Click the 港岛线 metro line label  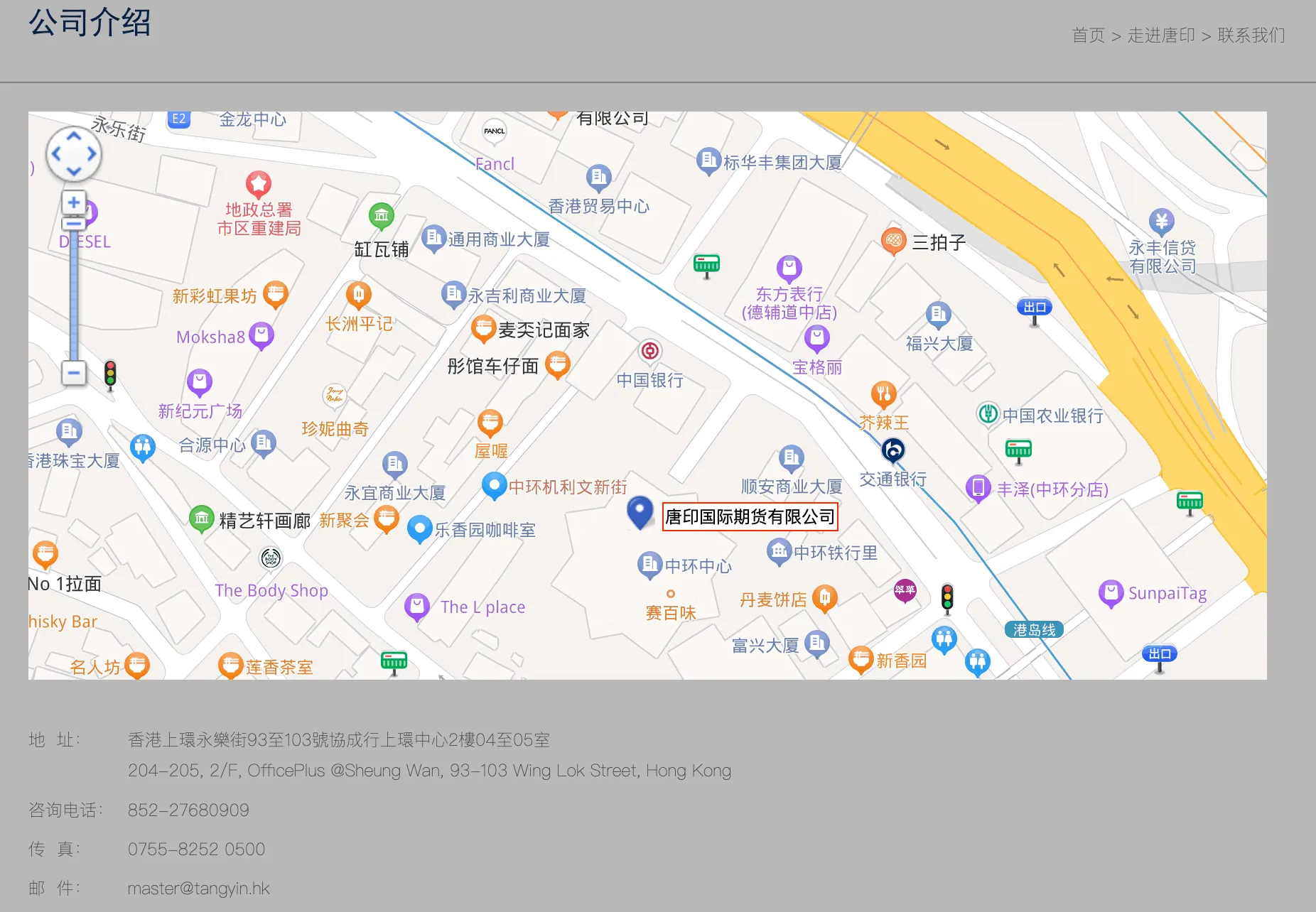click(x=1034, y=630)
